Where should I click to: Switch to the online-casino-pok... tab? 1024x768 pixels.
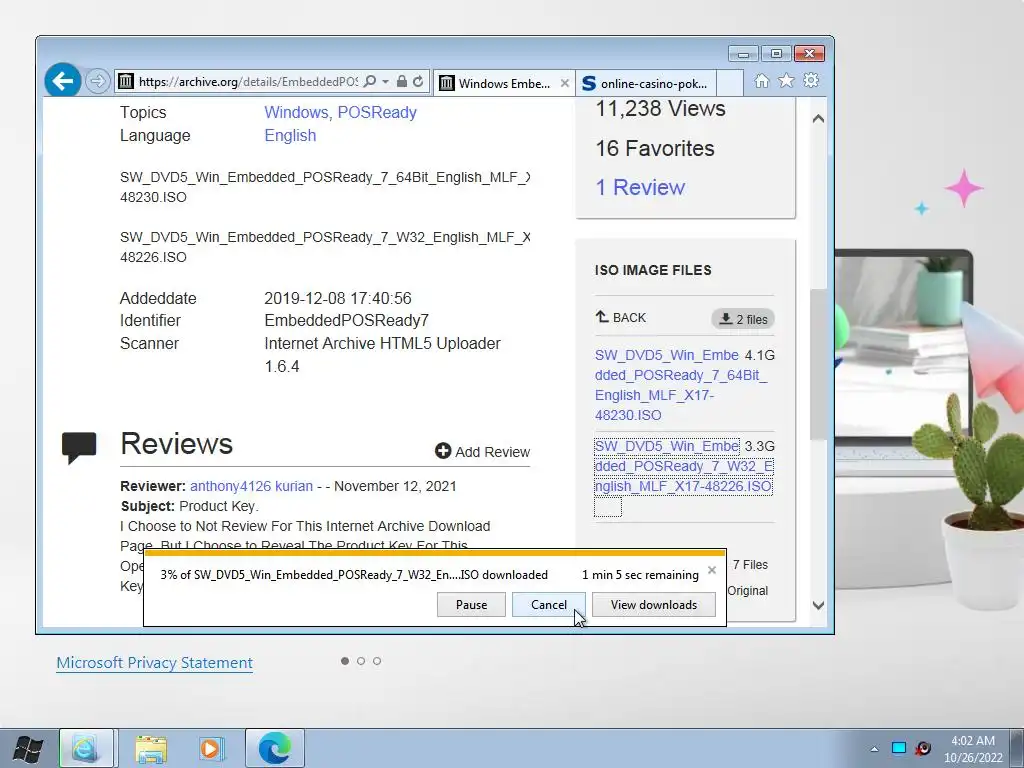pyautogui.click(x=646, y=84)
